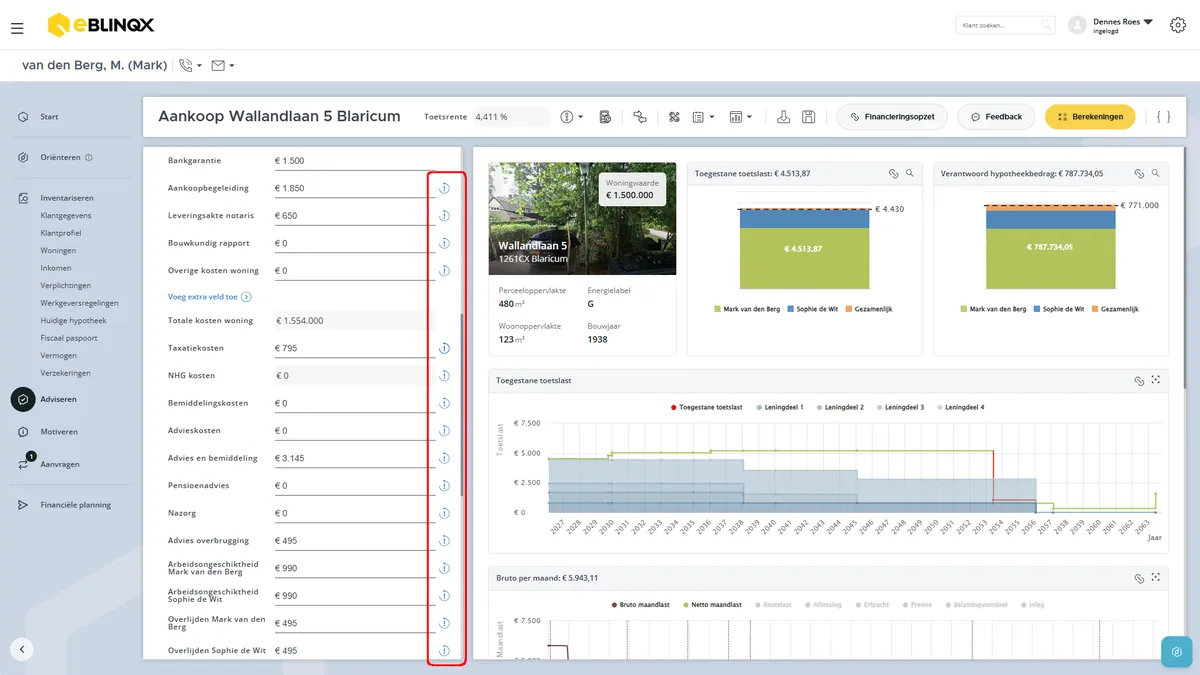Image resolution: width=1200 pixels, height=675 pixels.
Task: Open the curly braces code icon
Action: (1163, 117)
